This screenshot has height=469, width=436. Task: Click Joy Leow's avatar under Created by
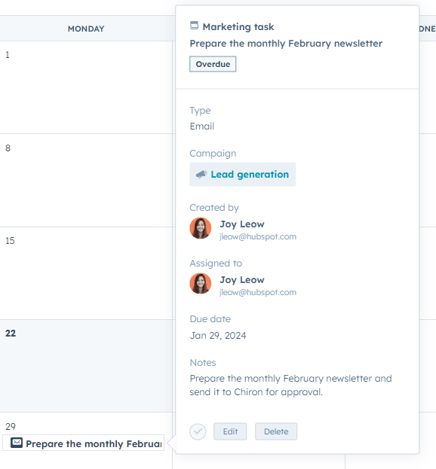click(x=200, y=228)
